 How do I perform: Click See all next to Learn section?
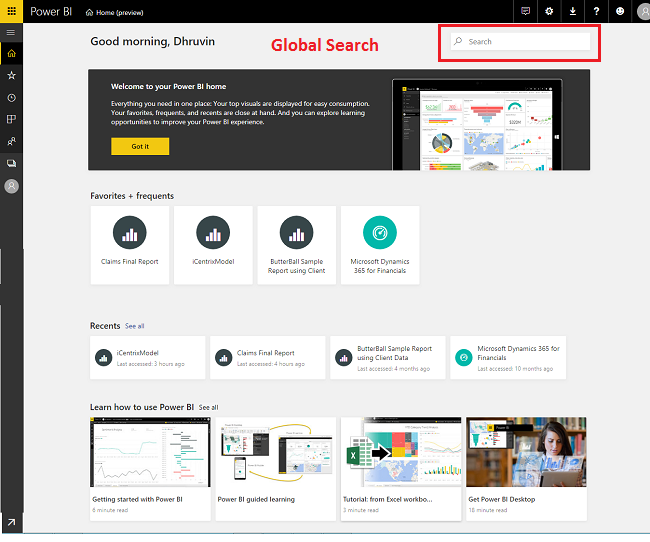pos(209,408)
